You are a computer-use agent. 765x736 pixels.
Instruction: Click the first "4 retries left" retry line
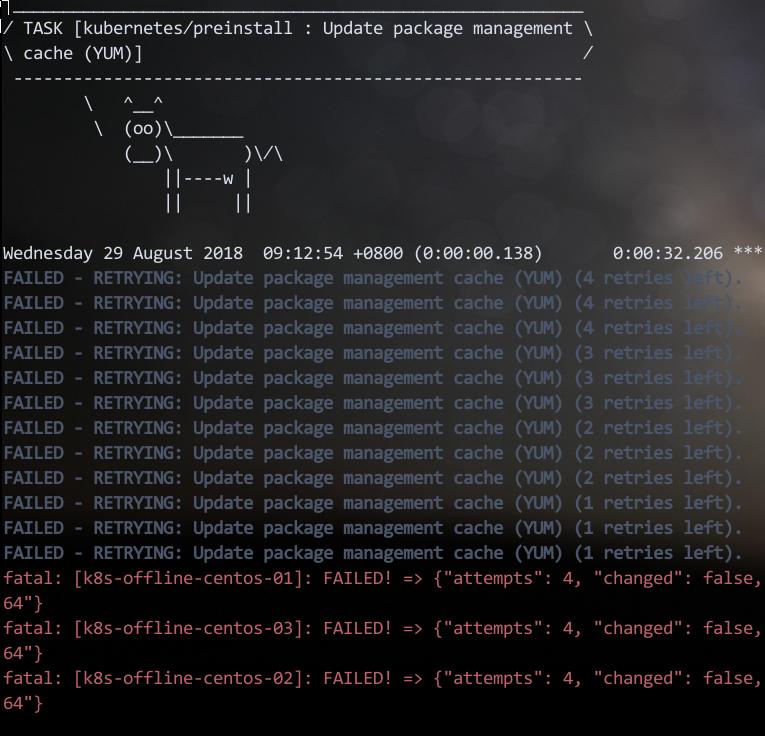[x=372, y=278]
